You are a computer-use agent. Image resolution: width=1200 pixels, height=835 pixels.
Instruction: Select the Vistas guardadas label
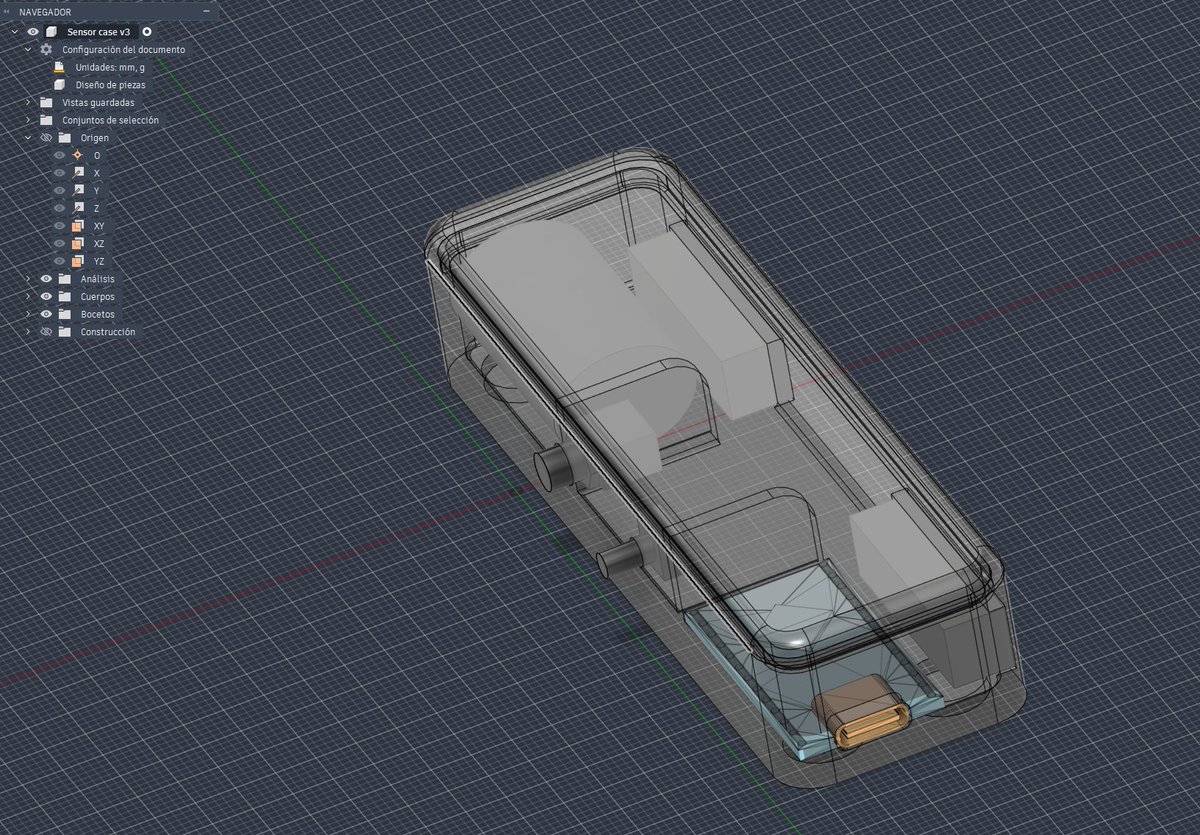point(98,102)
